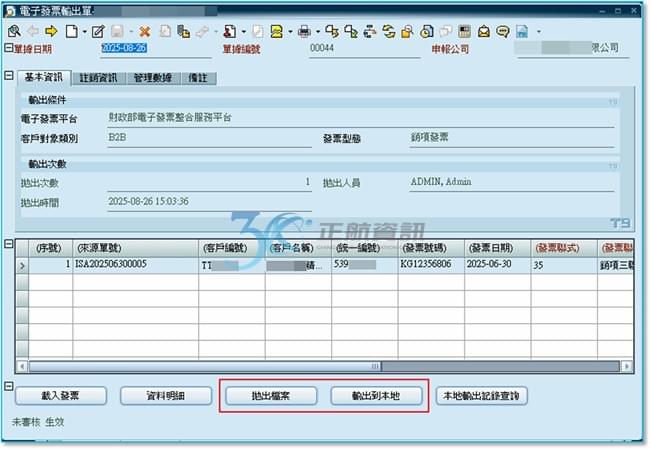Click invoice date cell 2025-06-30

click(x=497, y=265)
